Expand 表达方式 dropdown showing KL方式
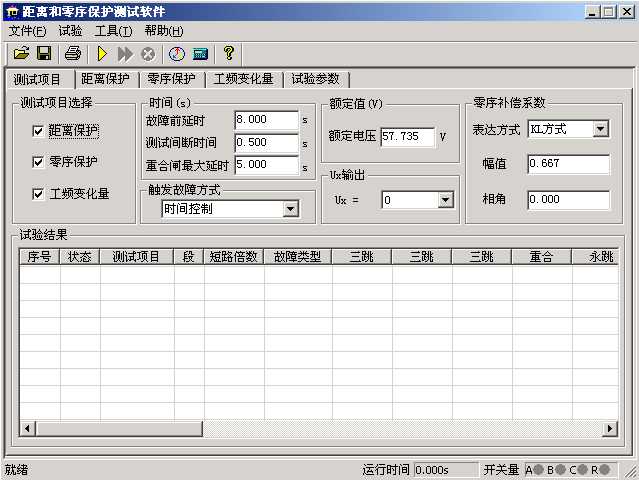The width and height of the screenshot is (639, 480). 601,129
